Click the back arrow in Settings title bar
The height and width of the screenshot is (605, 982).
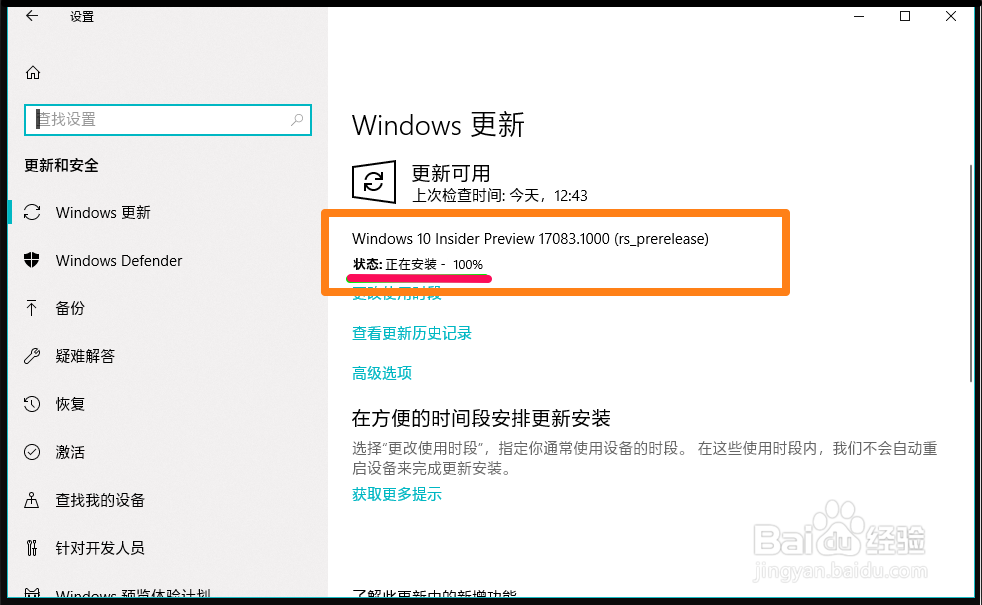(31, 16)
